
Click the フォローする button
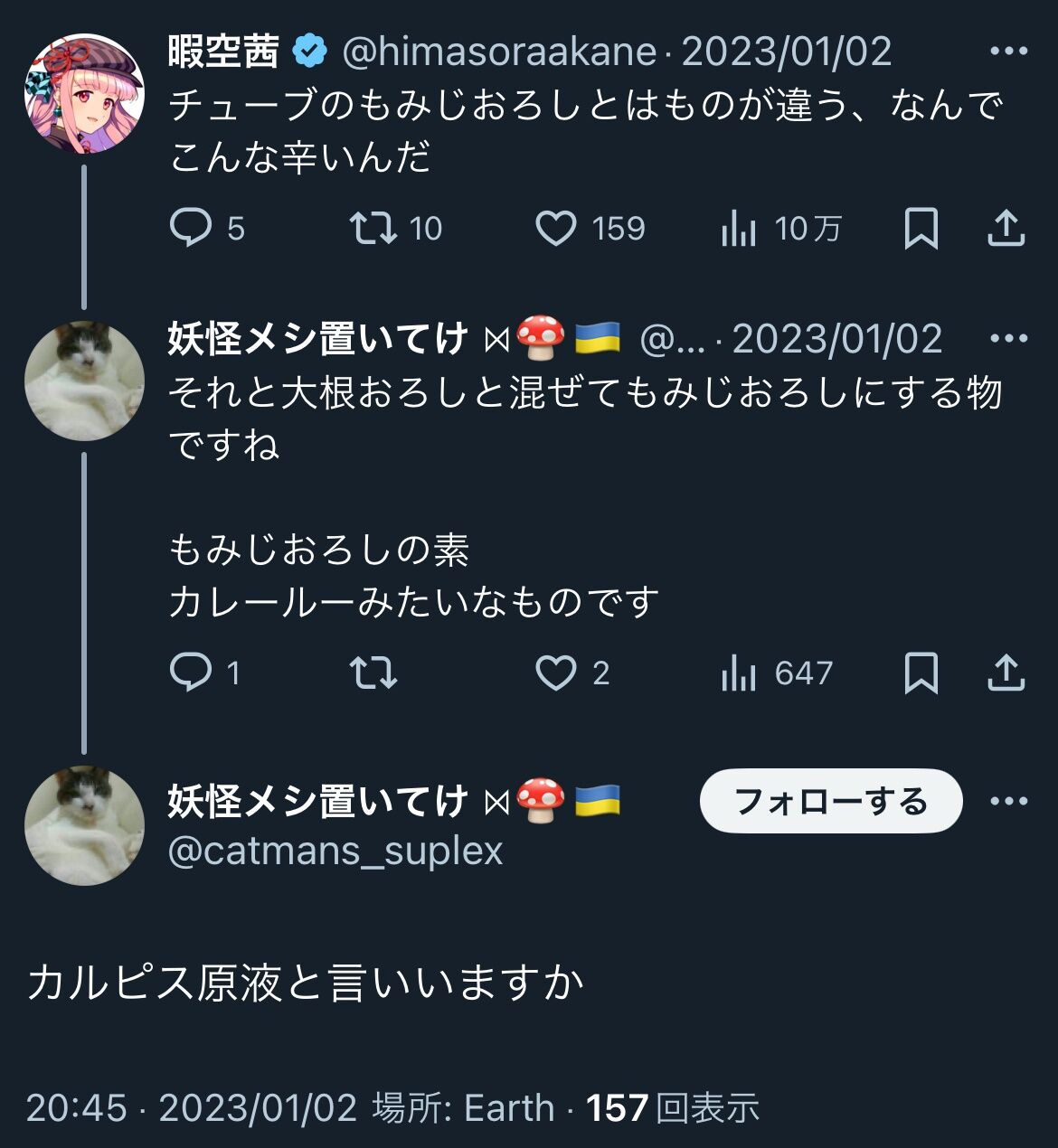tap(830, 801)
